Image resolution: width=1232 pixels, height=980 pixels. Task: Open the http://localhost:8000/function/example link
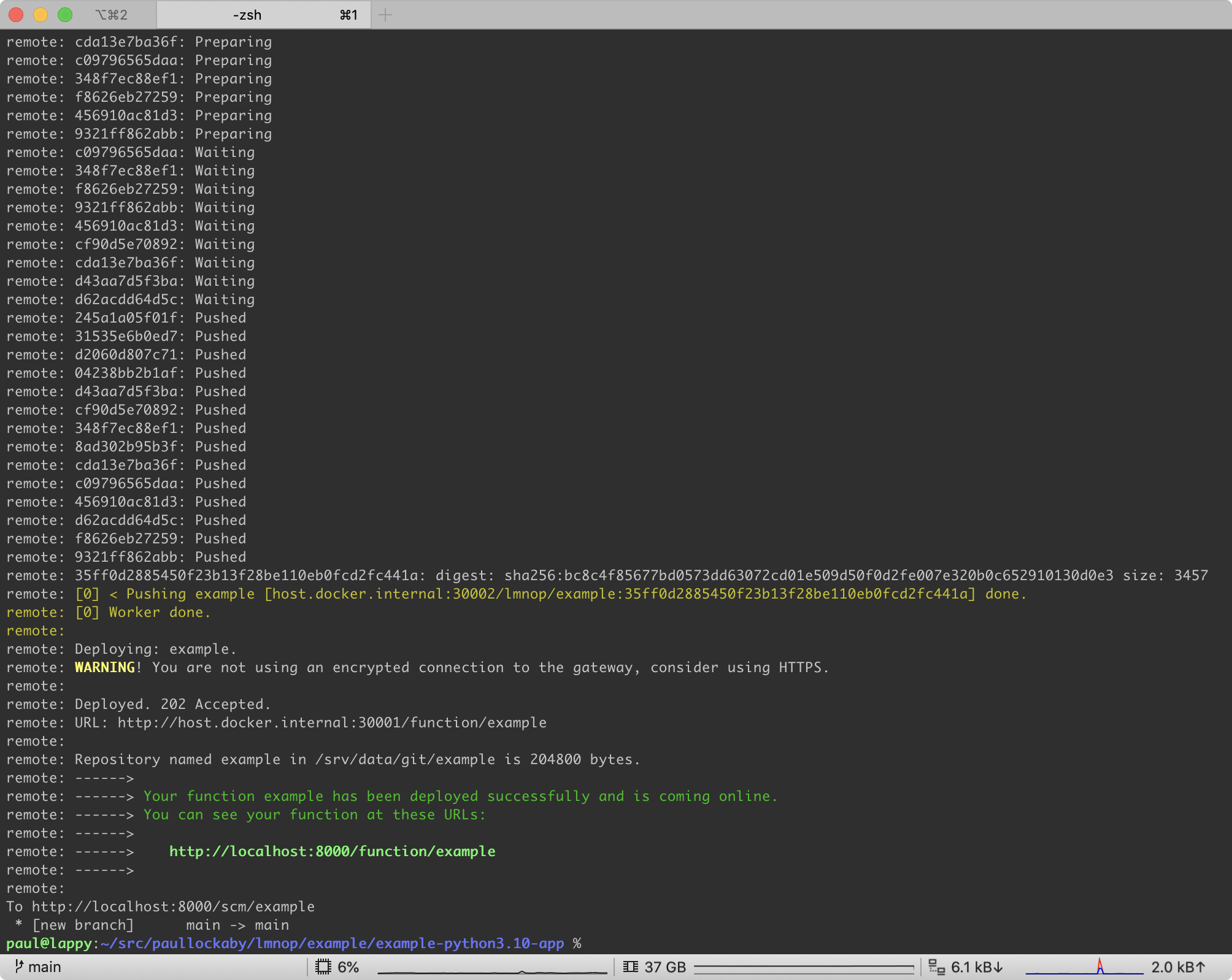(x=332, y=851)
